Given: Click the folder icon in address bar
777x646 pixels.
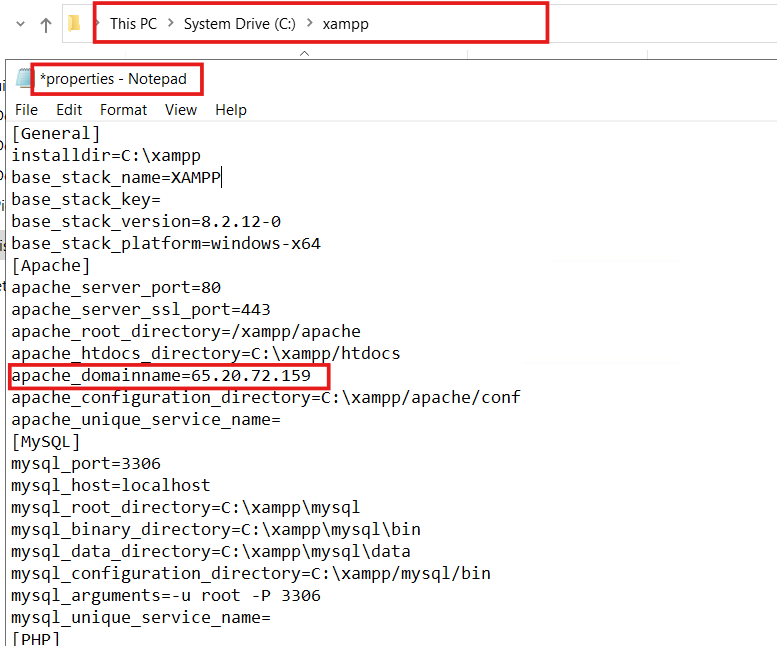Looking at the screenshot, I should [x=74, y=23].
